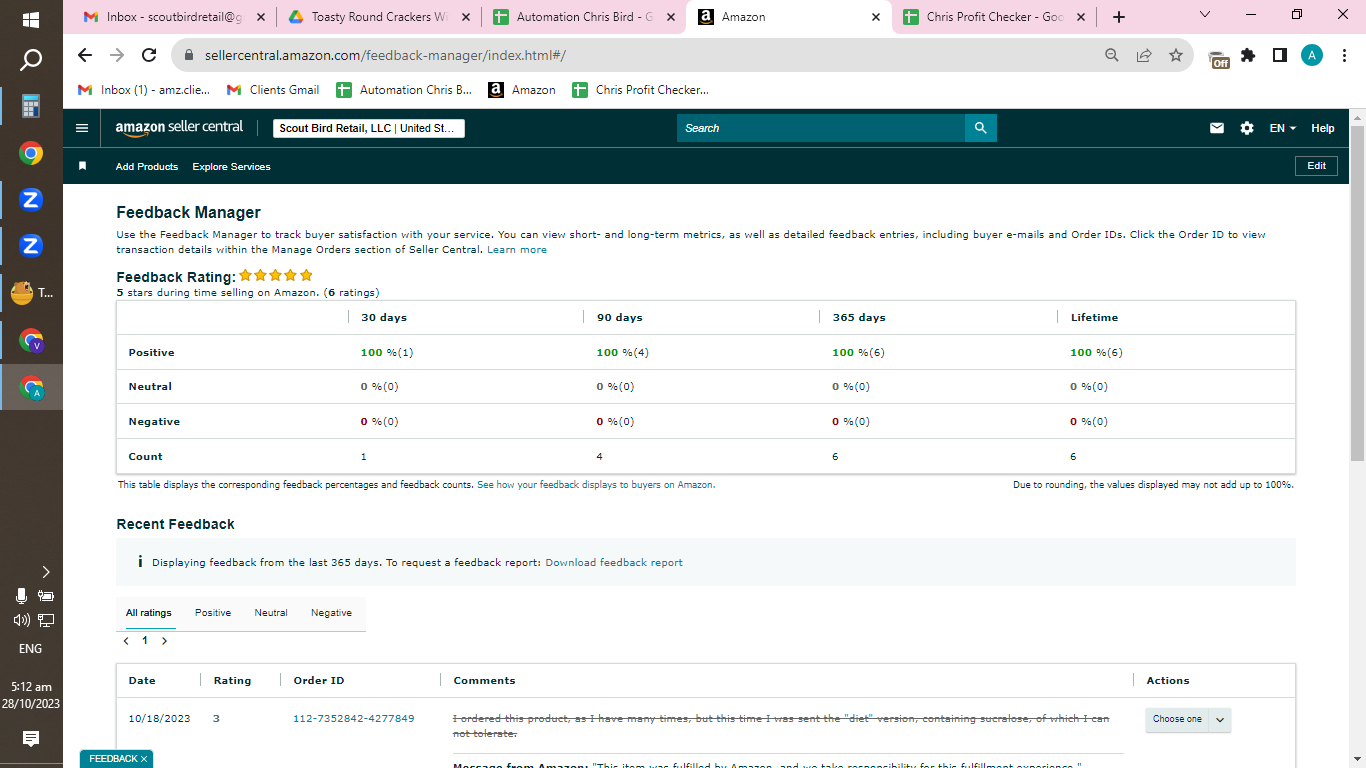The width and height of the screenshot is (1366, 768).
Task: Open the Clients Gmail bookmark
Action: 273,90
